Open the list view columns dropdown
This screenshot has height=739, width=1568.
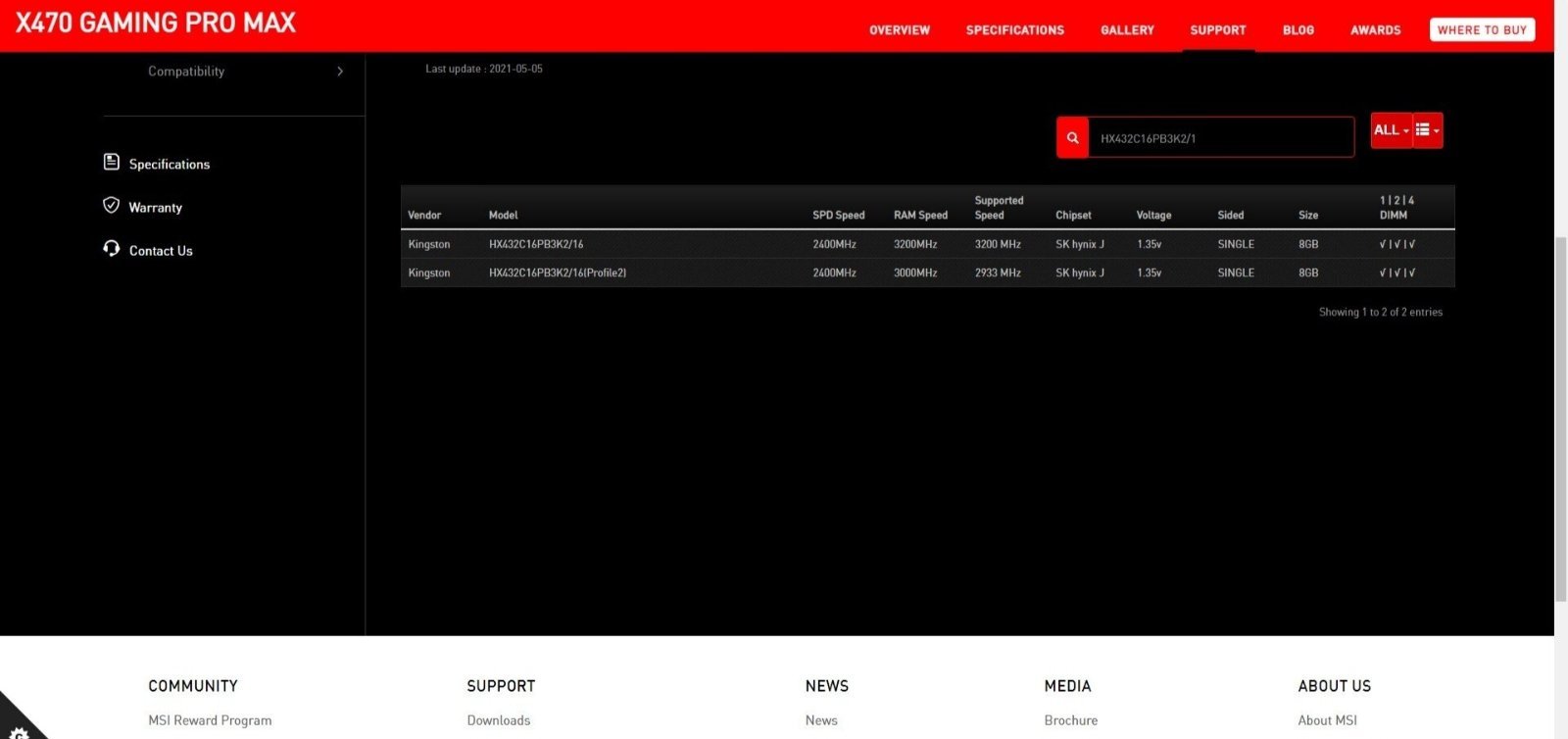tap(1427, 130)
